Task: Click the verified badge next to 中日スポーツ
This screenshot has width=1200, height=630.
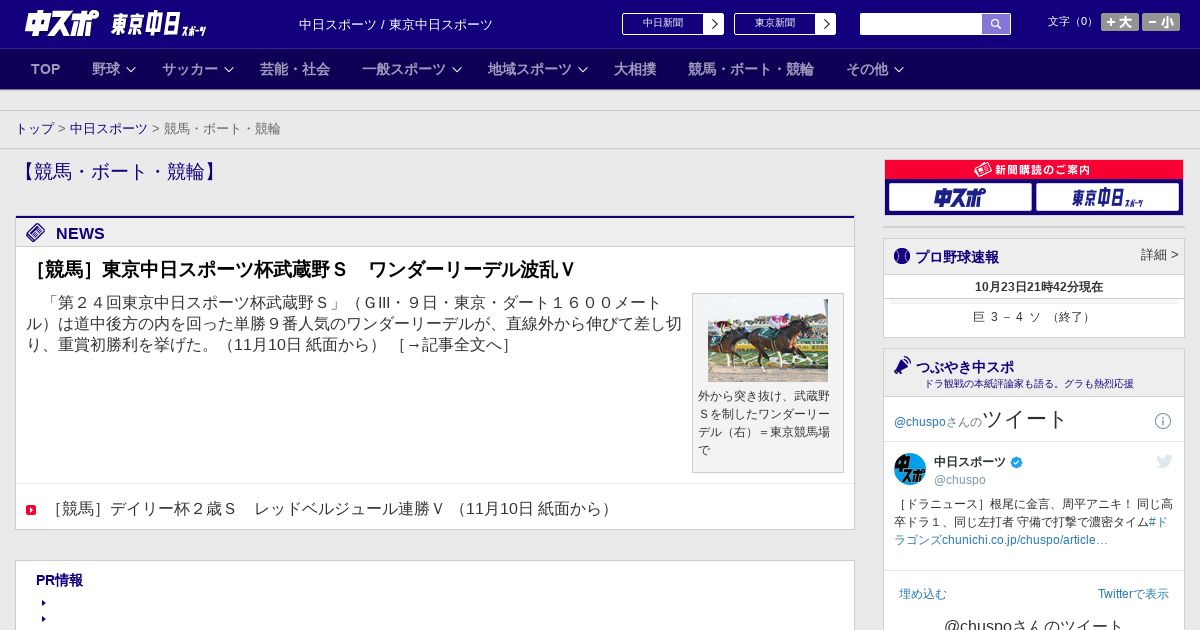Action: (x=1017, y=462)
